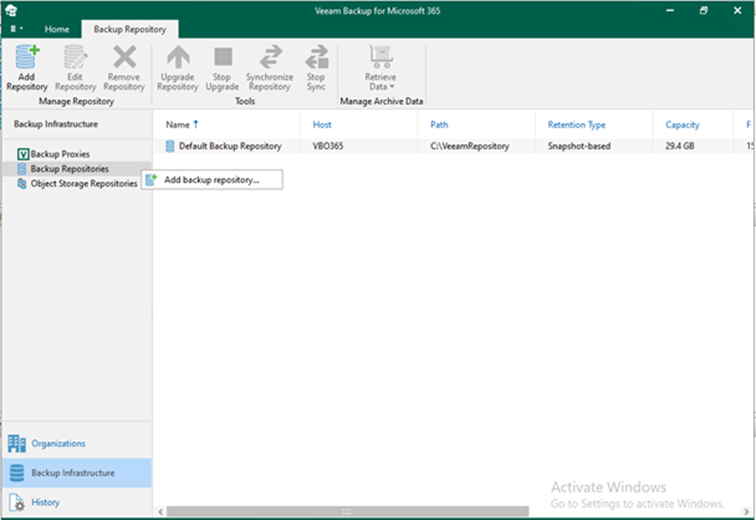Screen dimensions: 756x520
Task: Click the Remove Repository X icon
Action: 124,57
